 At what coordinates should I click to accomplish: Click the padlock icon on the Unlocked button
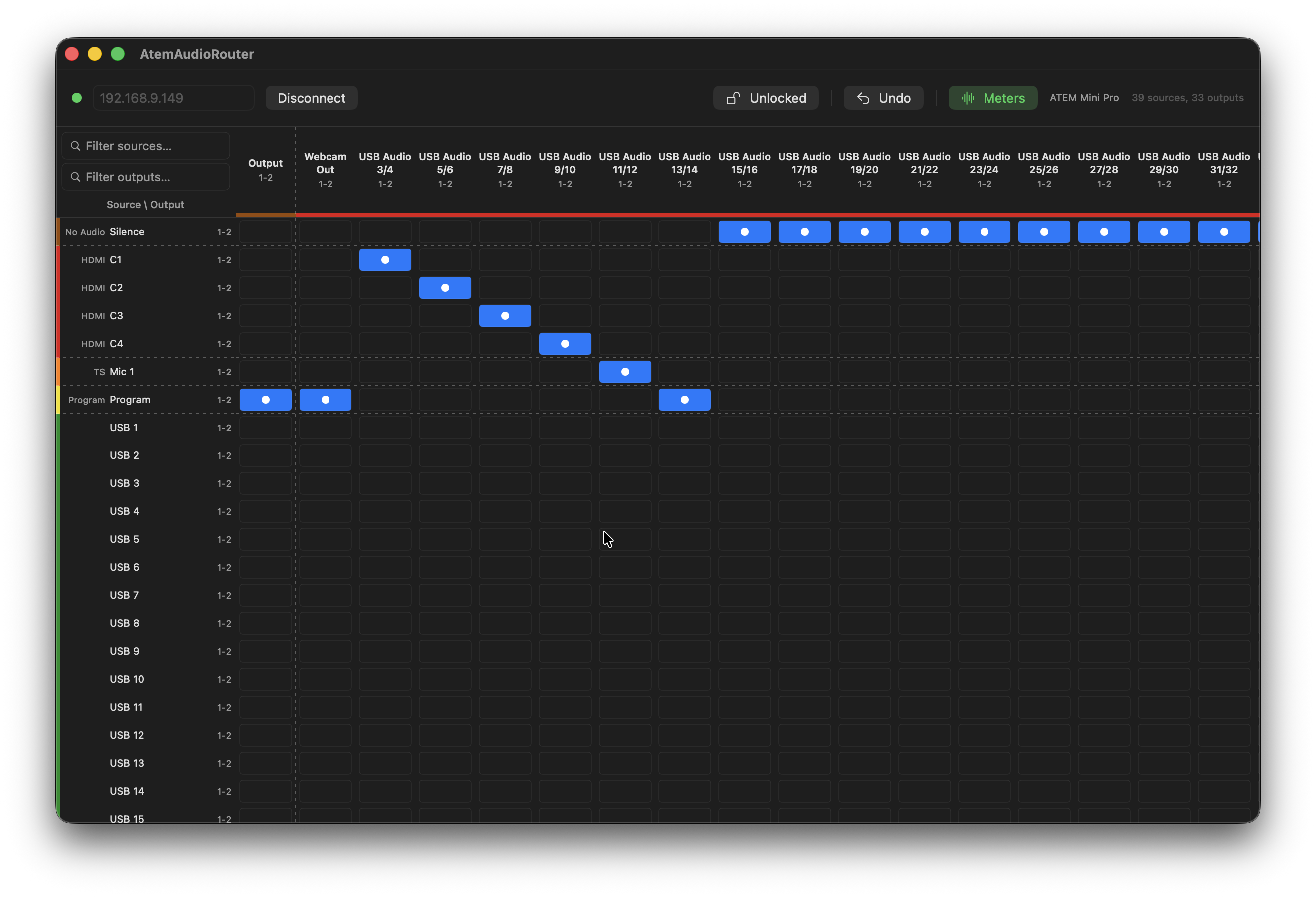pos(734,97)
